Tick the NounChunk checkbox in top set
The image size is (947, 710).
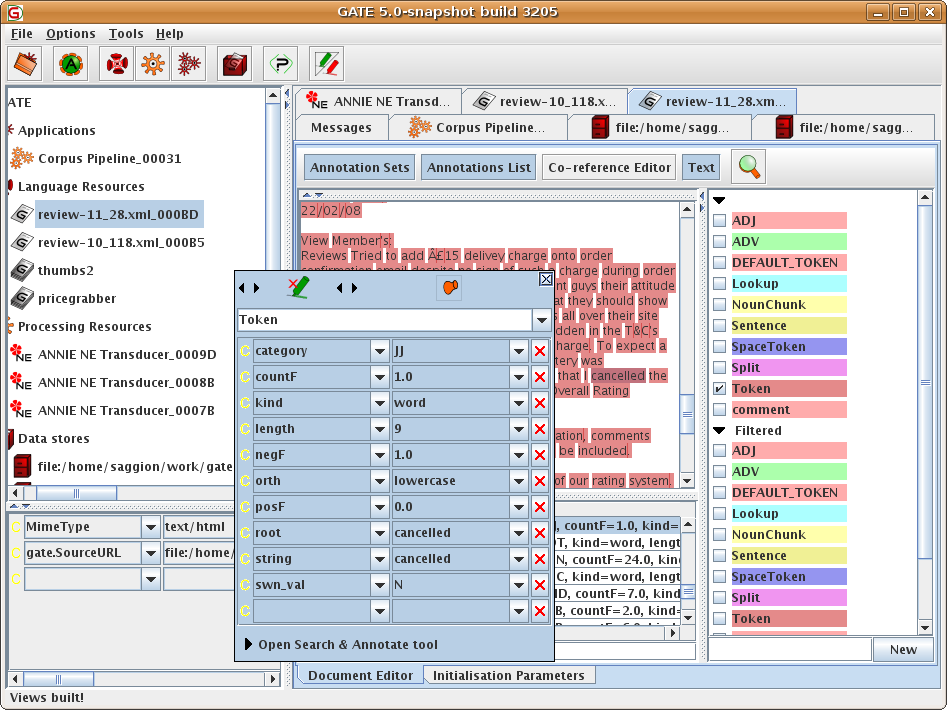coord(719,305)
